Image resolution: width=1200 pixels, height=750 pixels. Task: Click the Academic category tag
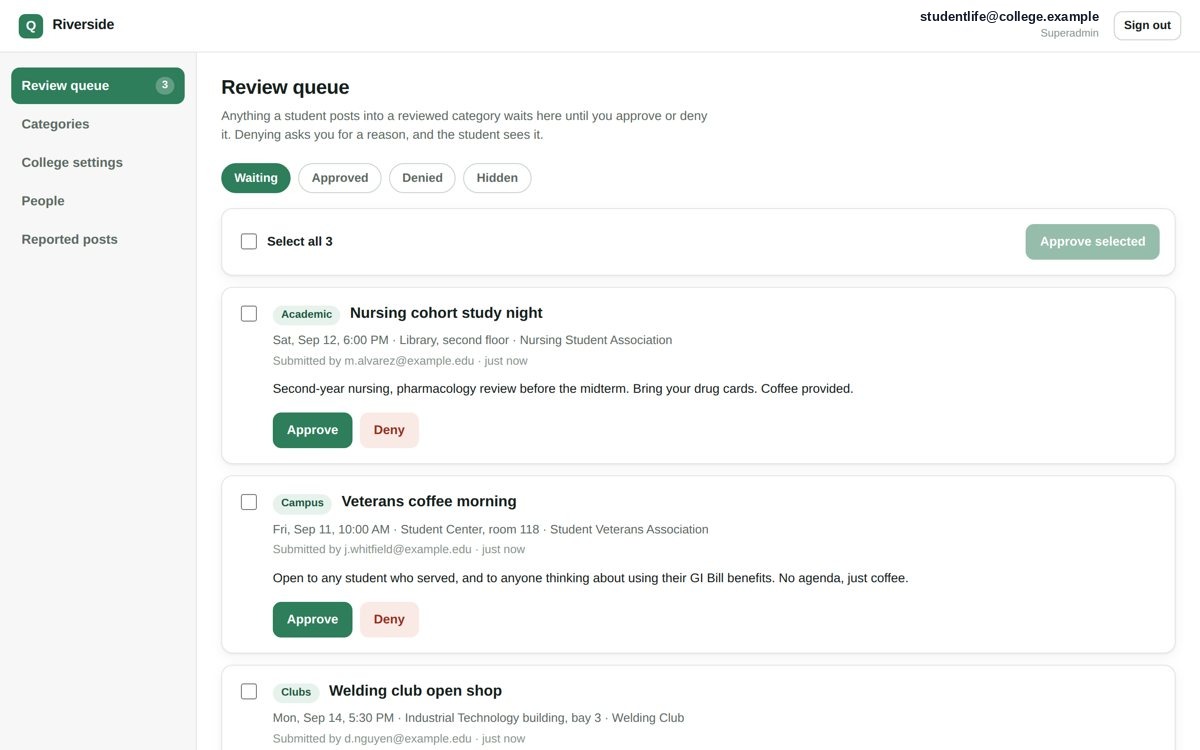pos(306,315)
